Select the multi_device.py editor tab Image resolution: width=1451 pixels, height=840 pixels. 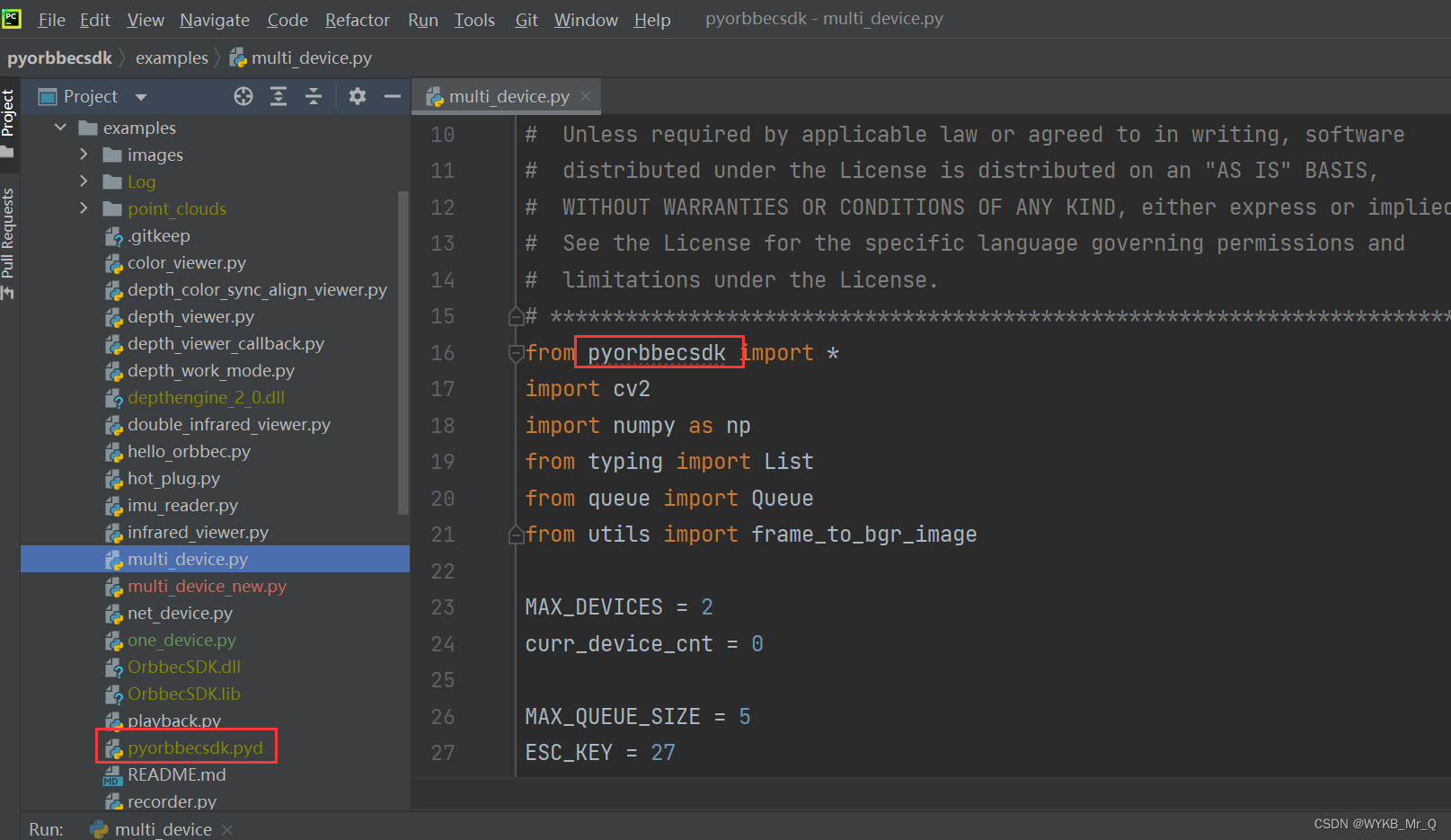(x=509, y=96)
